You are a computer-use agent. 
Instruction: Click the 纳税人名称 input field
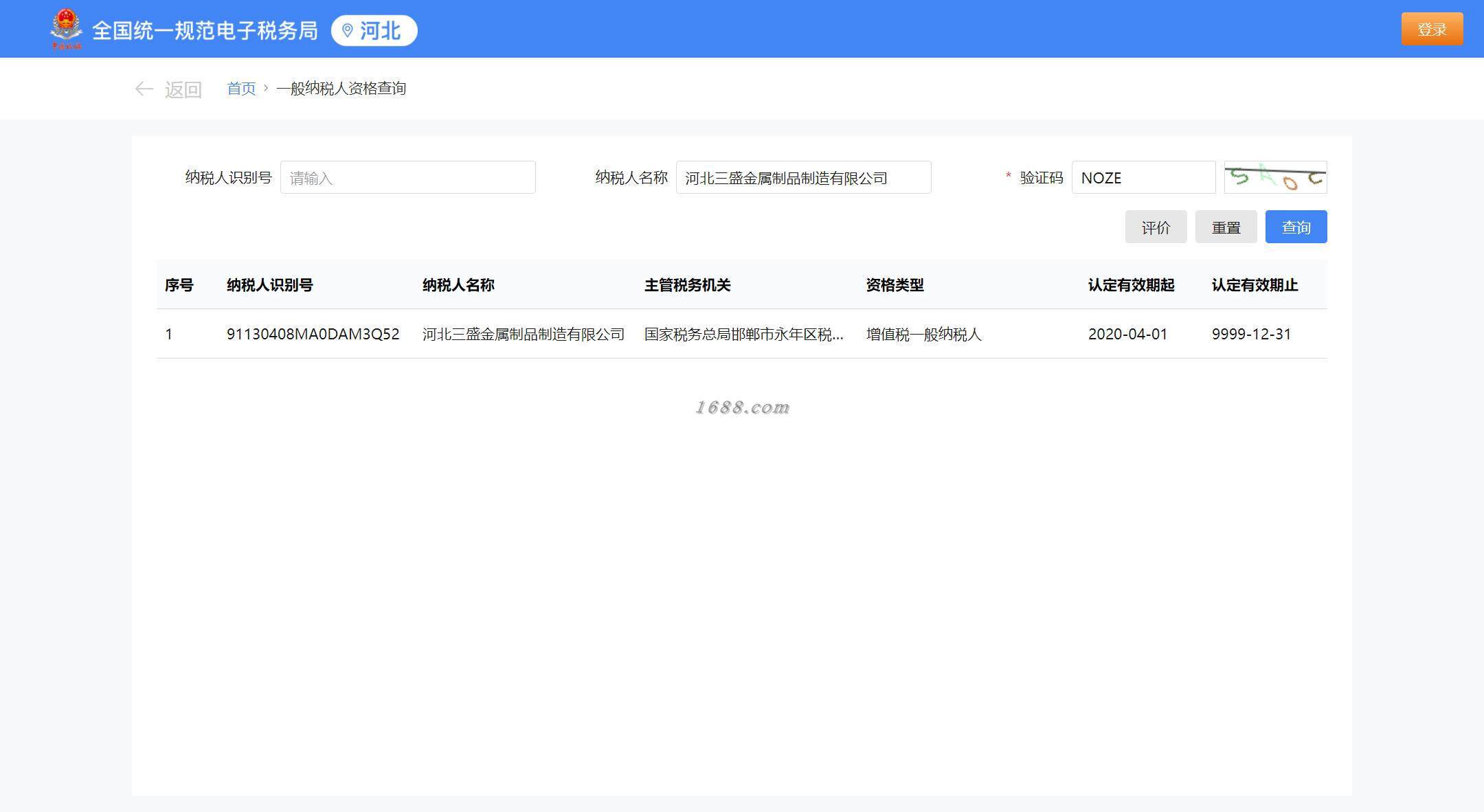click(802, 178)
